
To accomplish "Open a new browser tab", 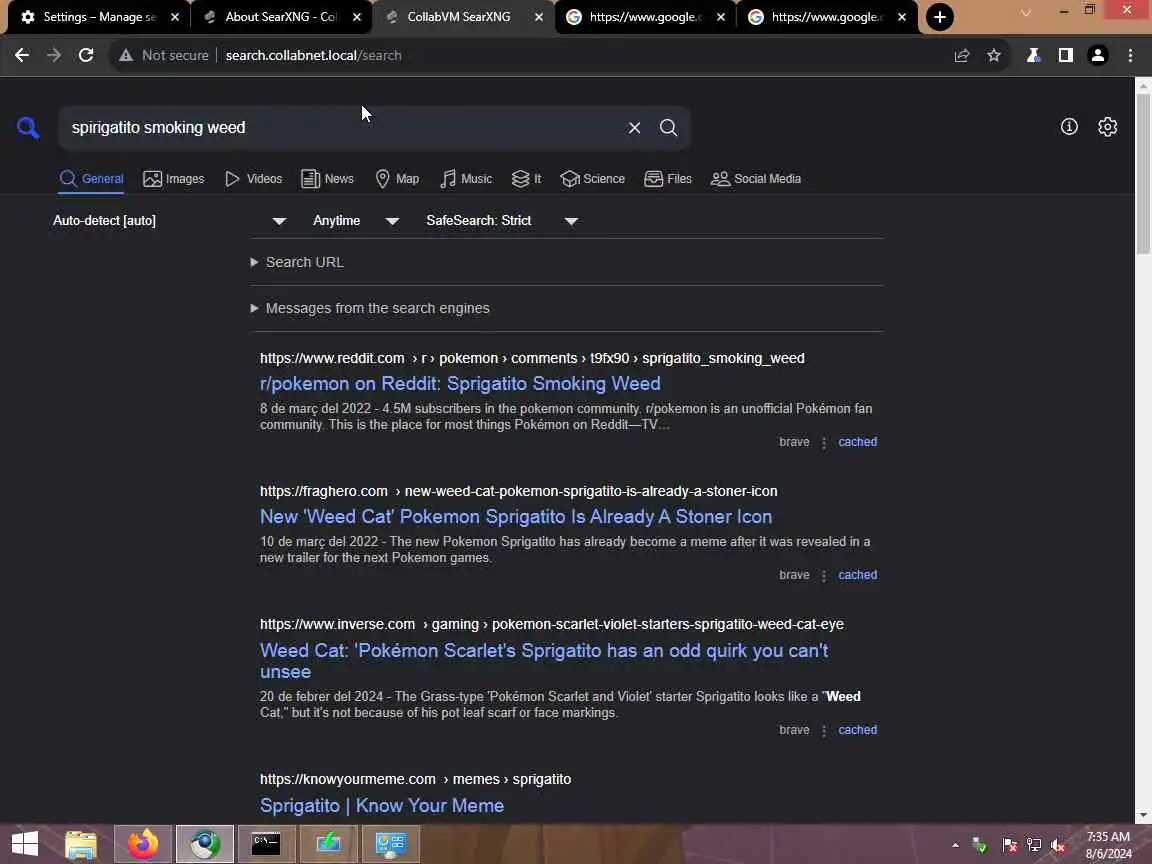I will pos(940,17).
